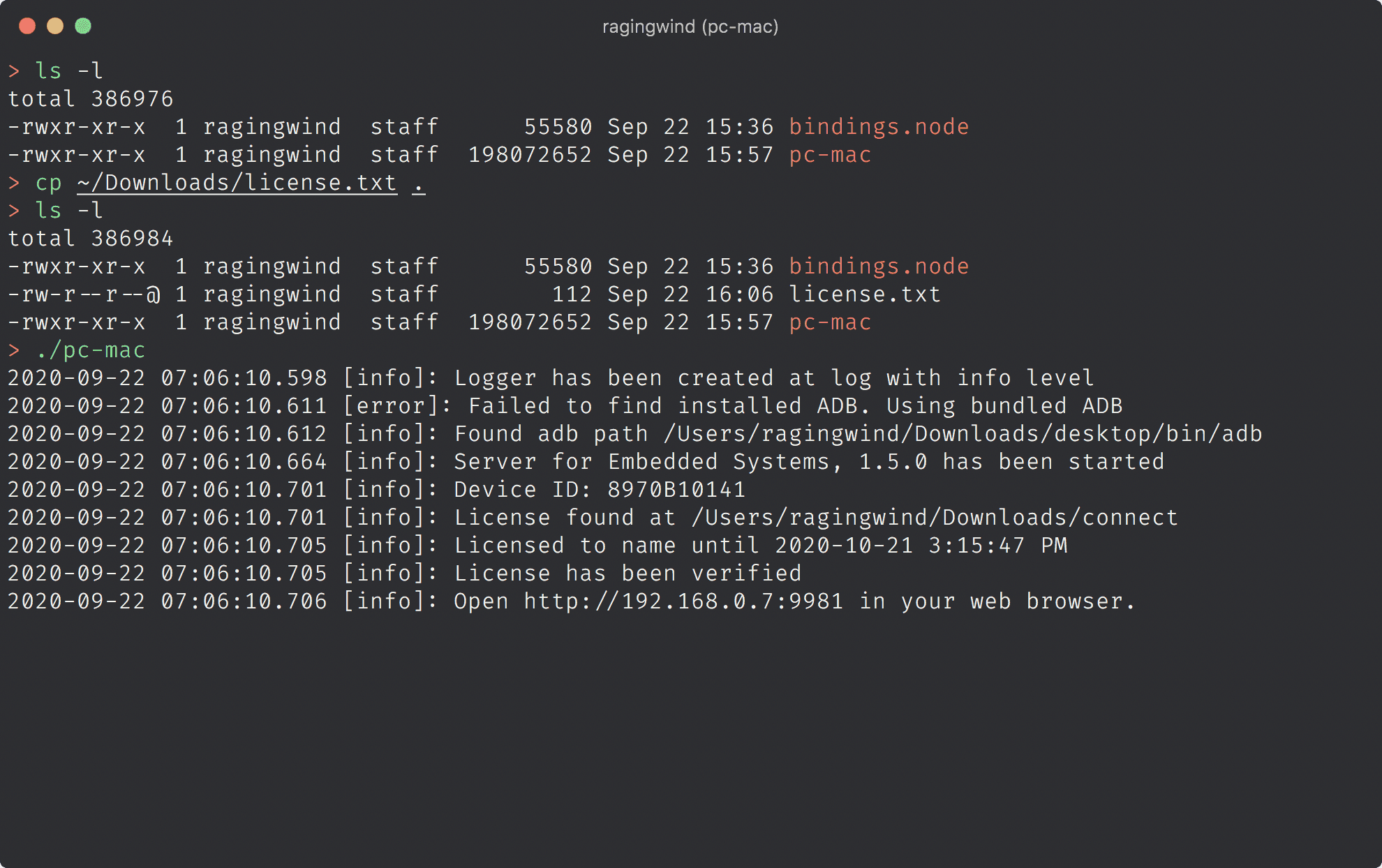Click the License has been verified message

[x=627, y=573]
